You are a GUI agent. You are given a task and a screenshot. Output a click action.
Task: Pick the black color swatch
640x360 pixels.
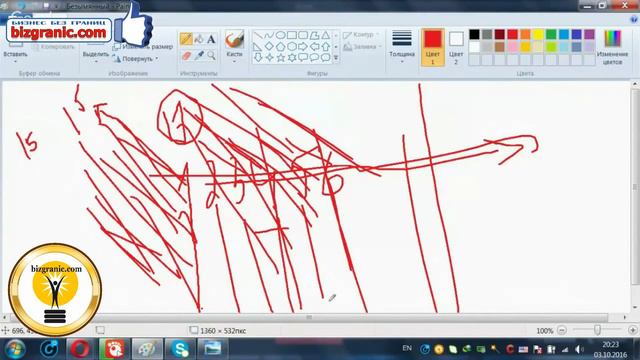tap(474, 34)
